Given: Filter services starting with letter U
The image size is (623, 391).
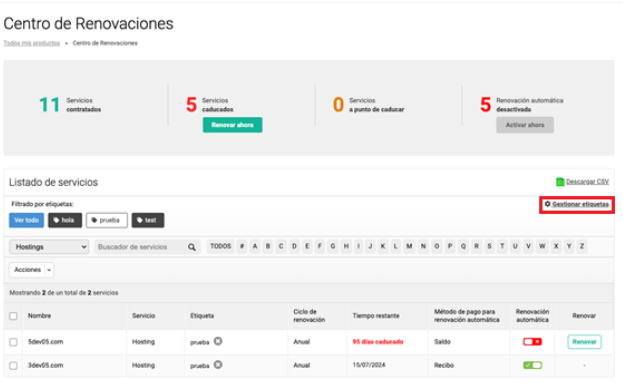Looking at the screenshot, I should 515,246.
